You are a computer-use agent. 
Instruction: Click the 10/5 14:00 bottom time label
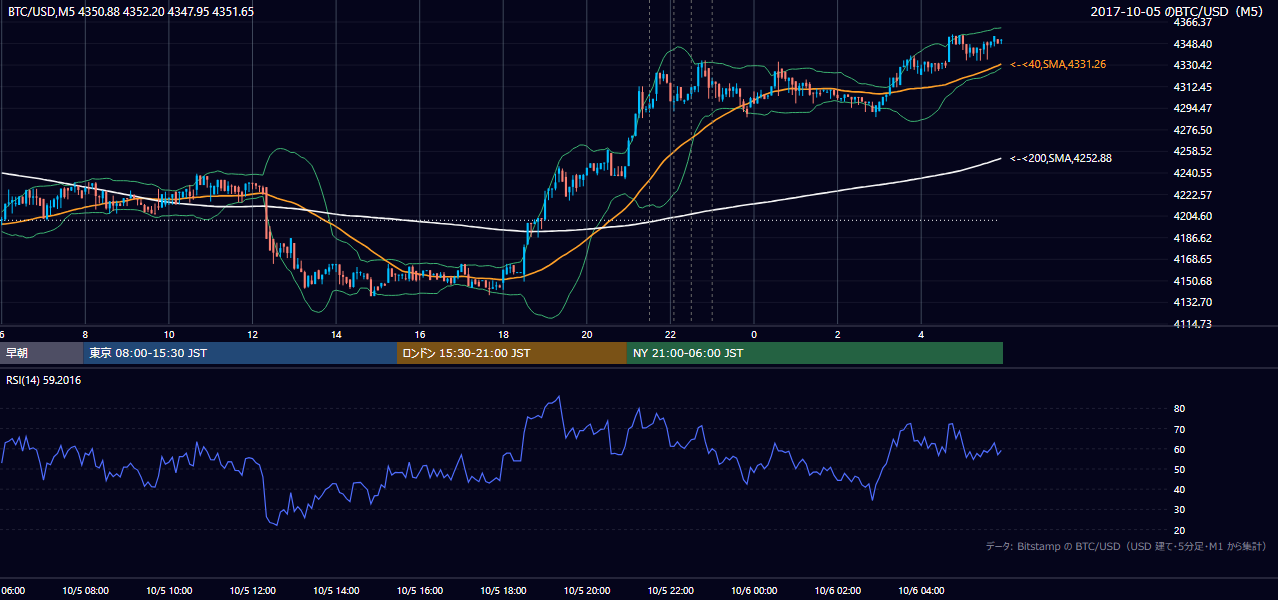pos(336,591)
